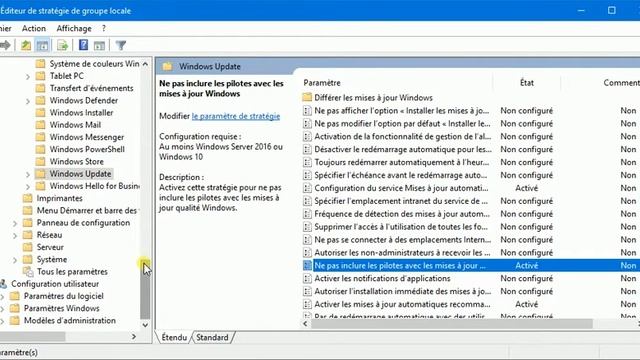The image size is (640, 360).
Task: Switch to the Étendu tab
Action: tap(174, 338)
